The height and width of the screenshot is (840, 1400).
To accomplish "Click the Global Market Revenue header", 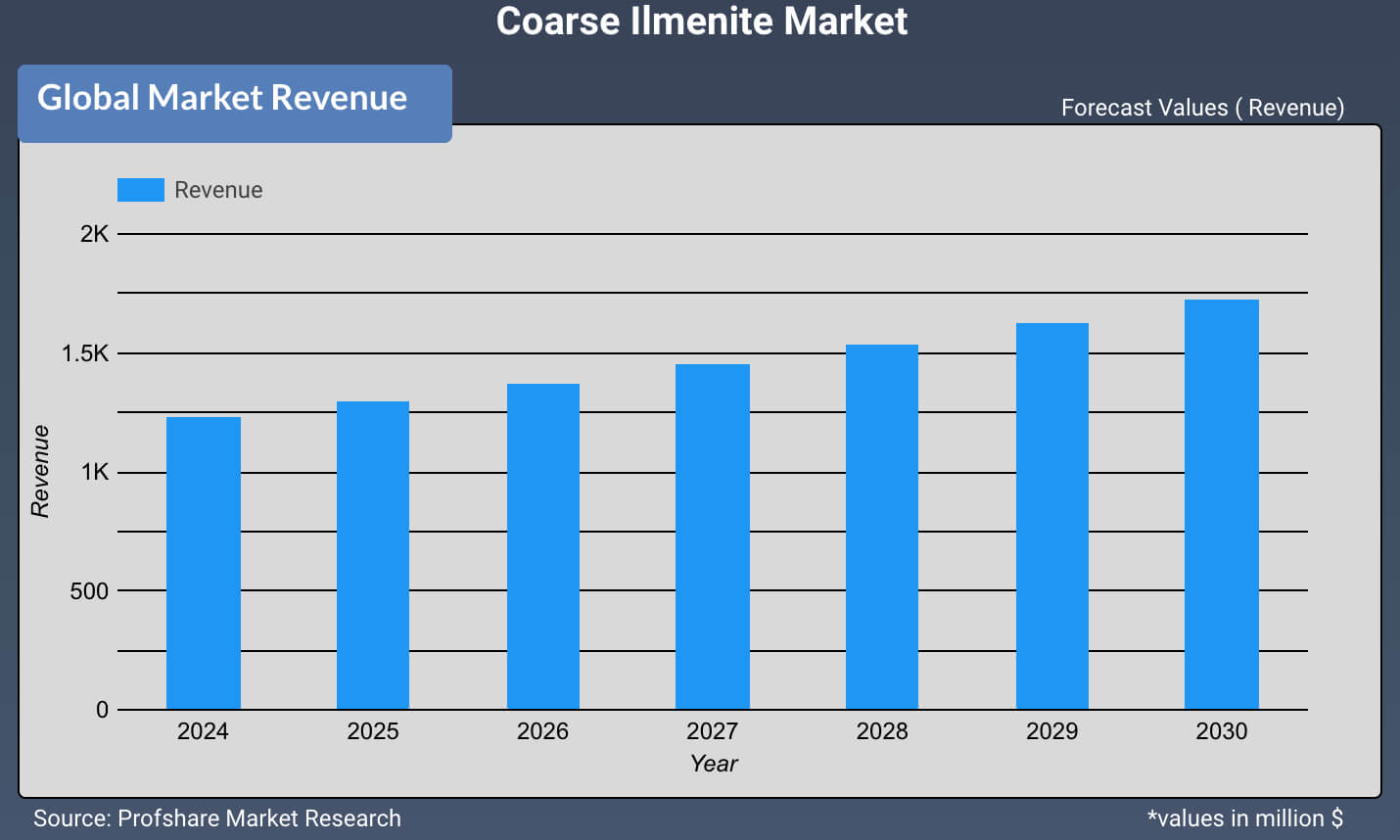I will [x=235, y=104].
